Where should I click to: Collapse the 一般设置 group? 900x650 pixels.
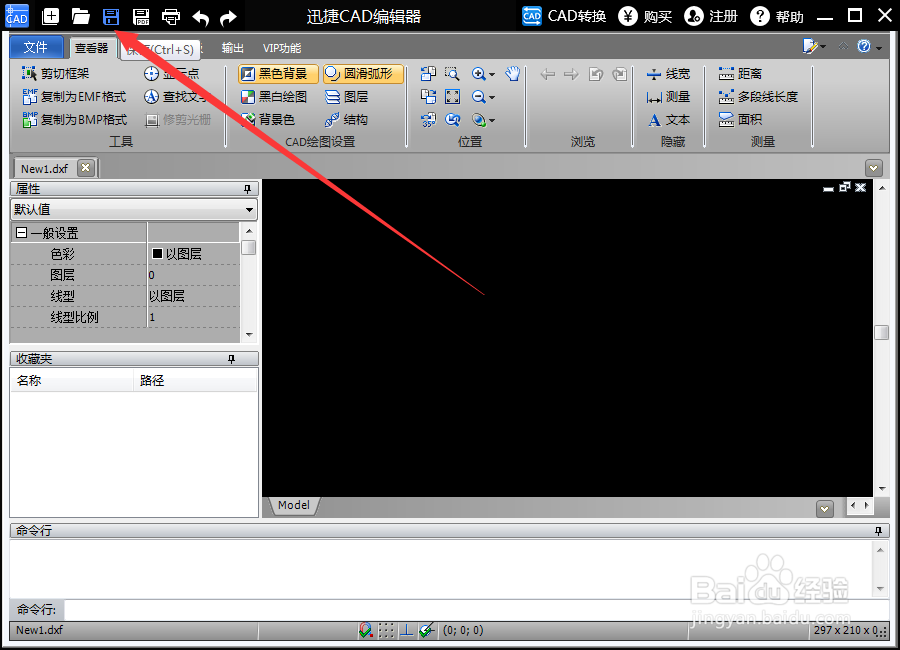coord(21,233)
